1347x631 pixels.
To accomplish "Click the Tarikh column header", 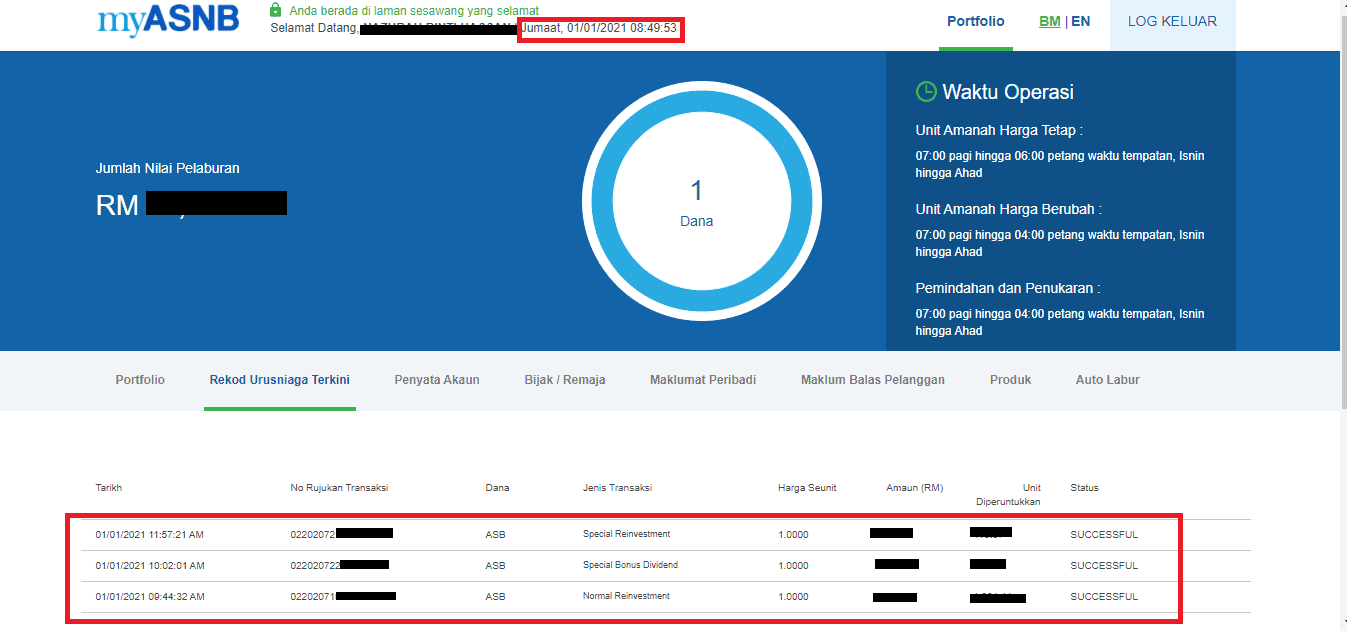I will point(109,488).
